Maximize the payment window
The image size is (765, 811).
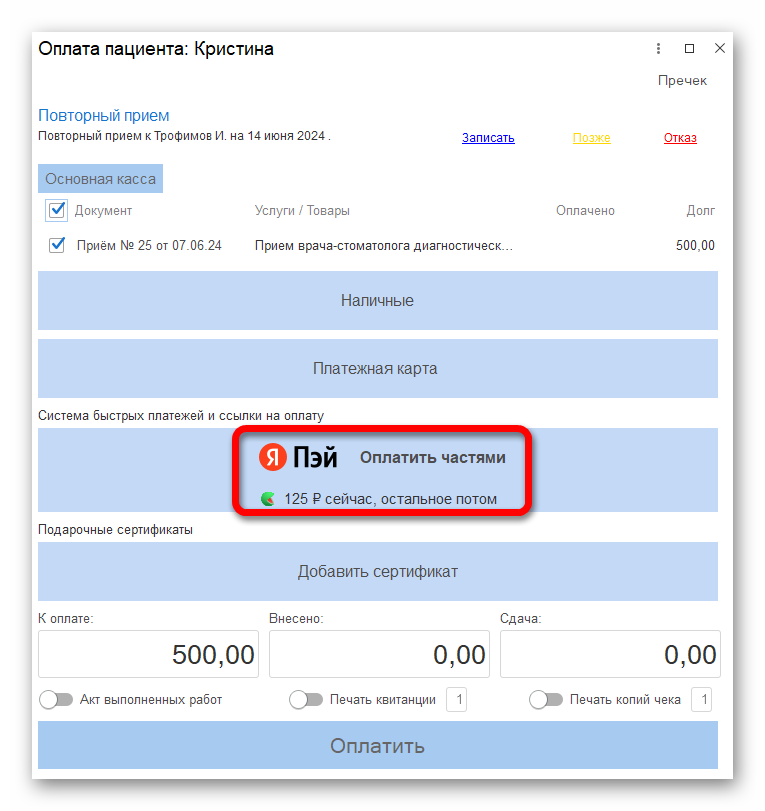coord(689,48)
